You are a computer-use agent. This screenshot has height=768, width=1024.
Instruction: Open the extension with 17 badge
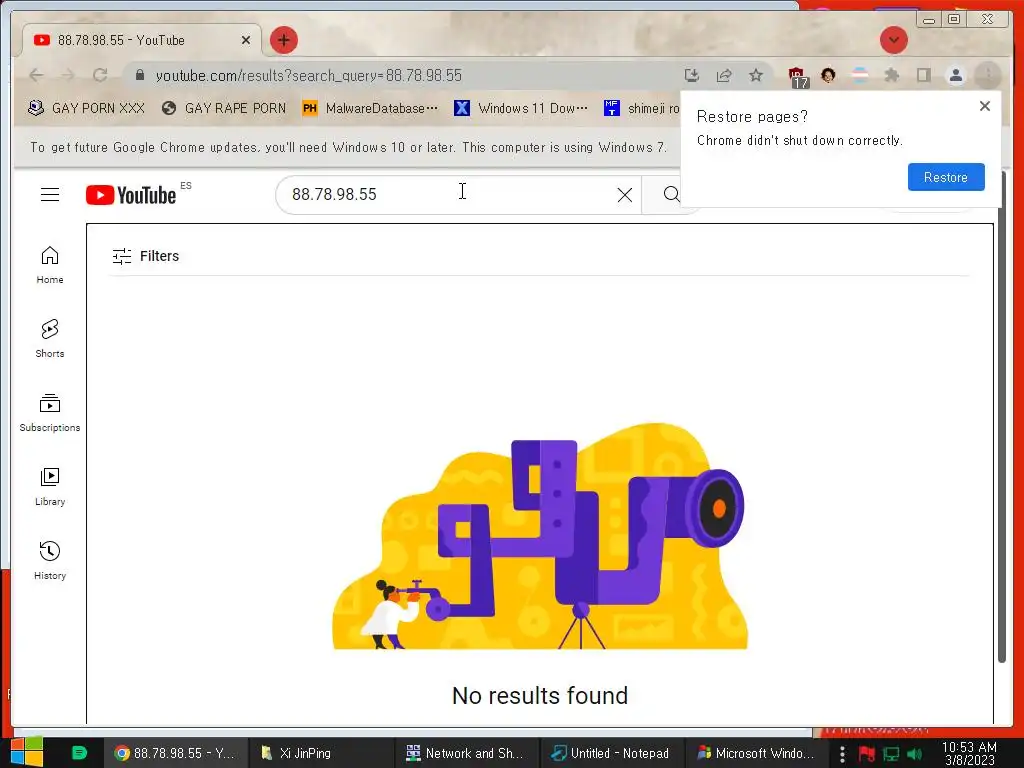click(x=798, y=77)
